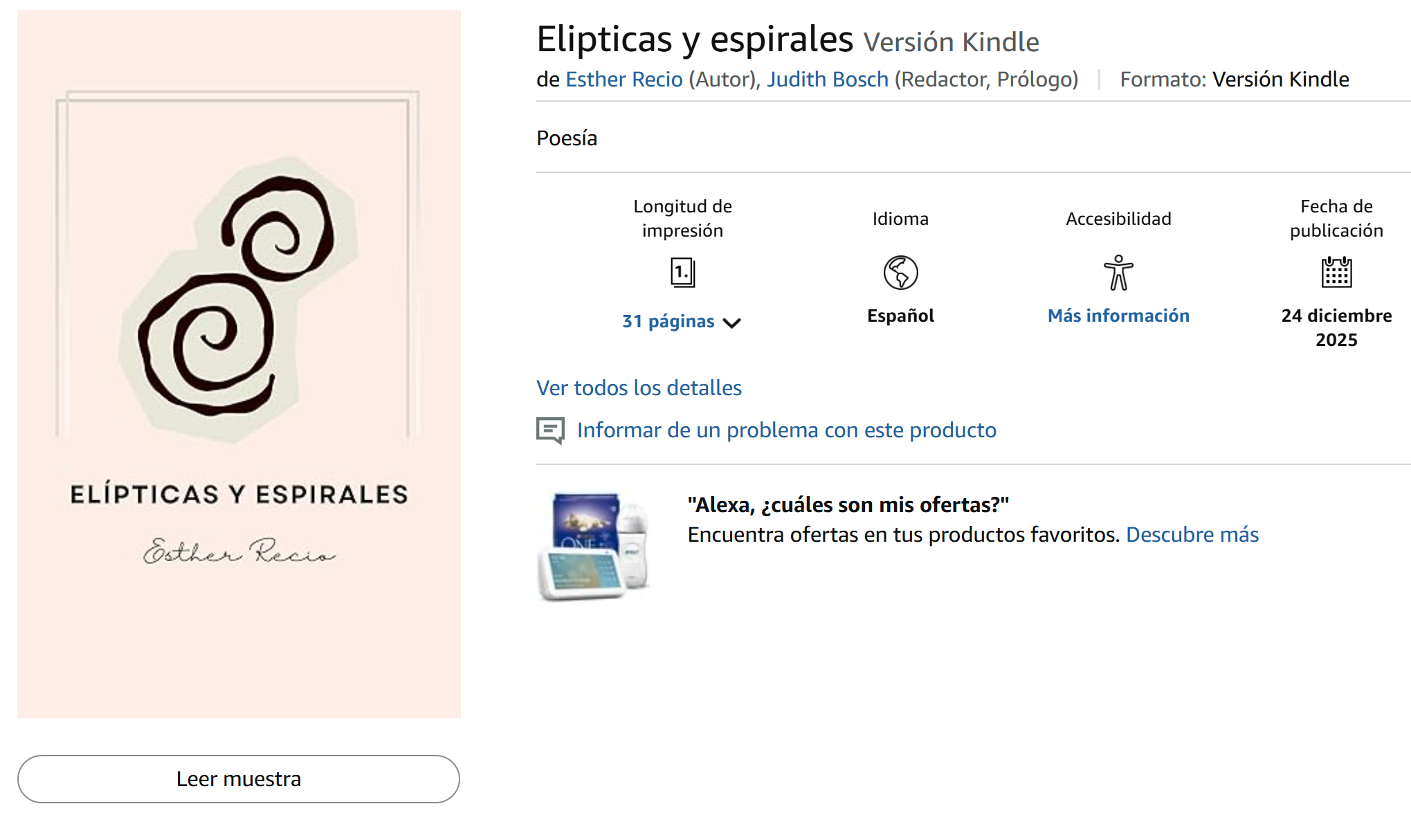Click the language globe icon

900,273
